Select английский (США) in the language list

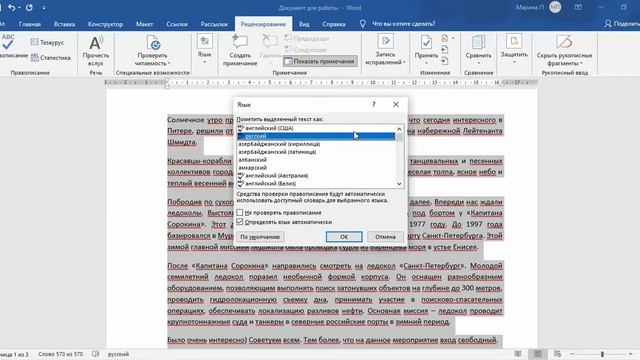316,128
